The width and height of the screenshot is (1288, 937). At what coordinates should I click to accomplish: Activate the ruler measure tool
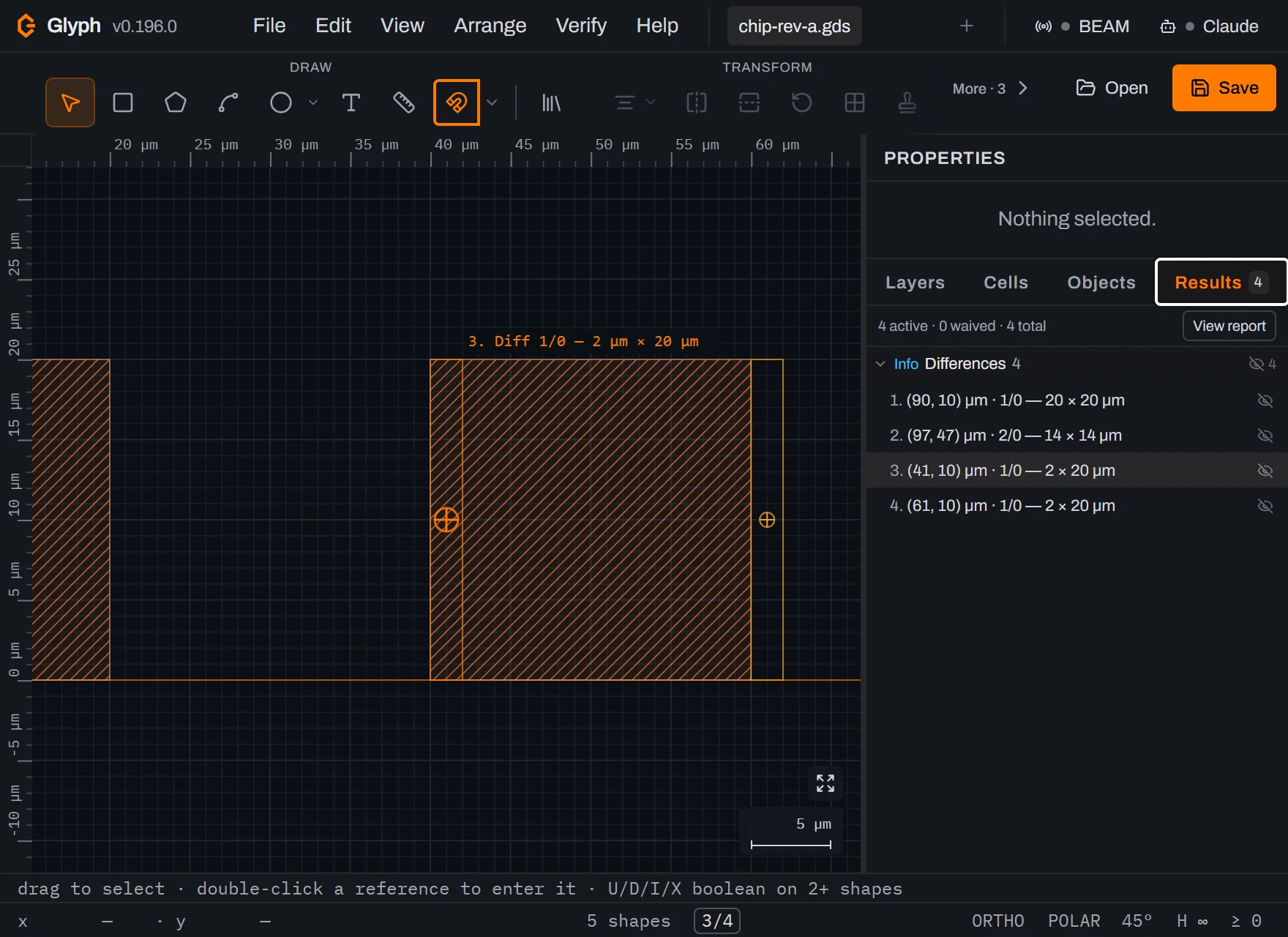tap(404, 102)
